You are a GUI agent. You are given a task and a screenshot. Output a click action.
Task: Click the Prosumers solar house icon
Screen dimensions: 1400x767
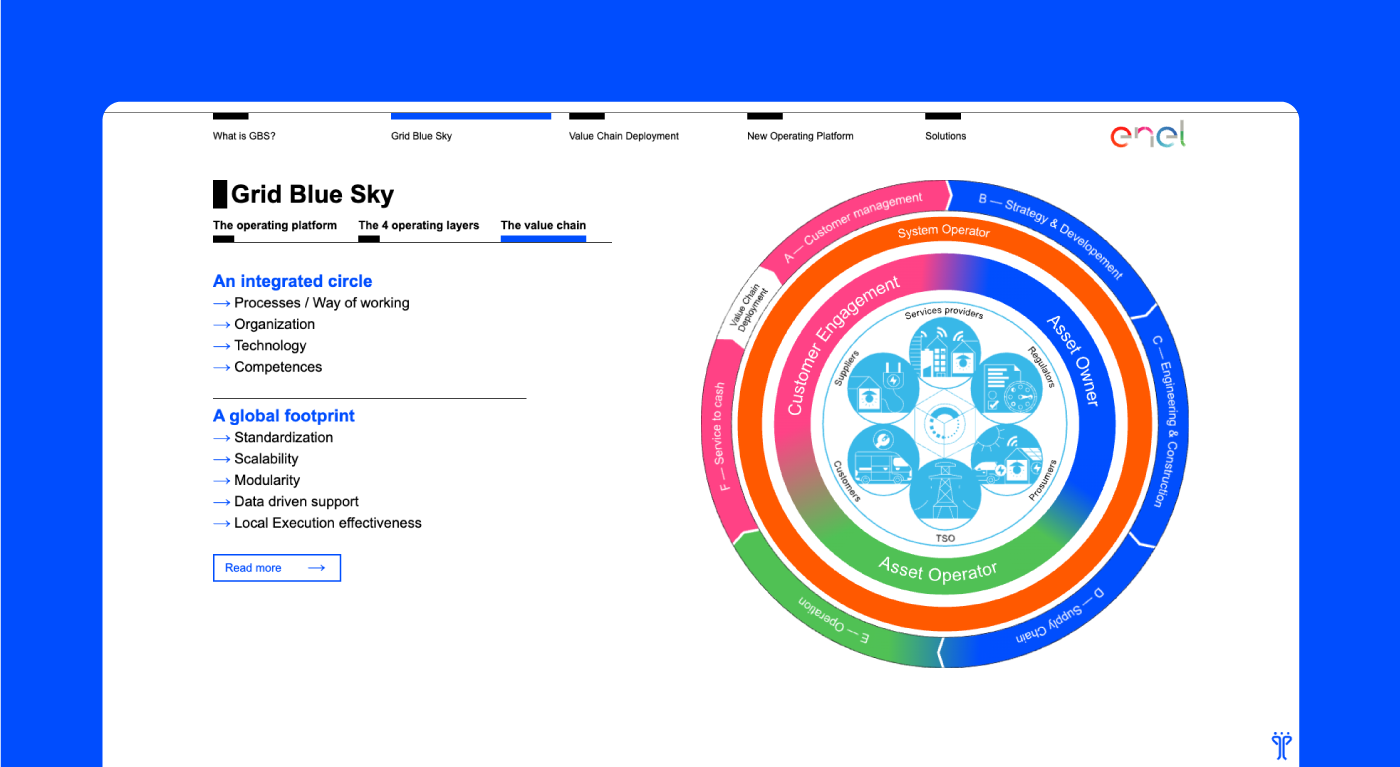click(1006, 456)
